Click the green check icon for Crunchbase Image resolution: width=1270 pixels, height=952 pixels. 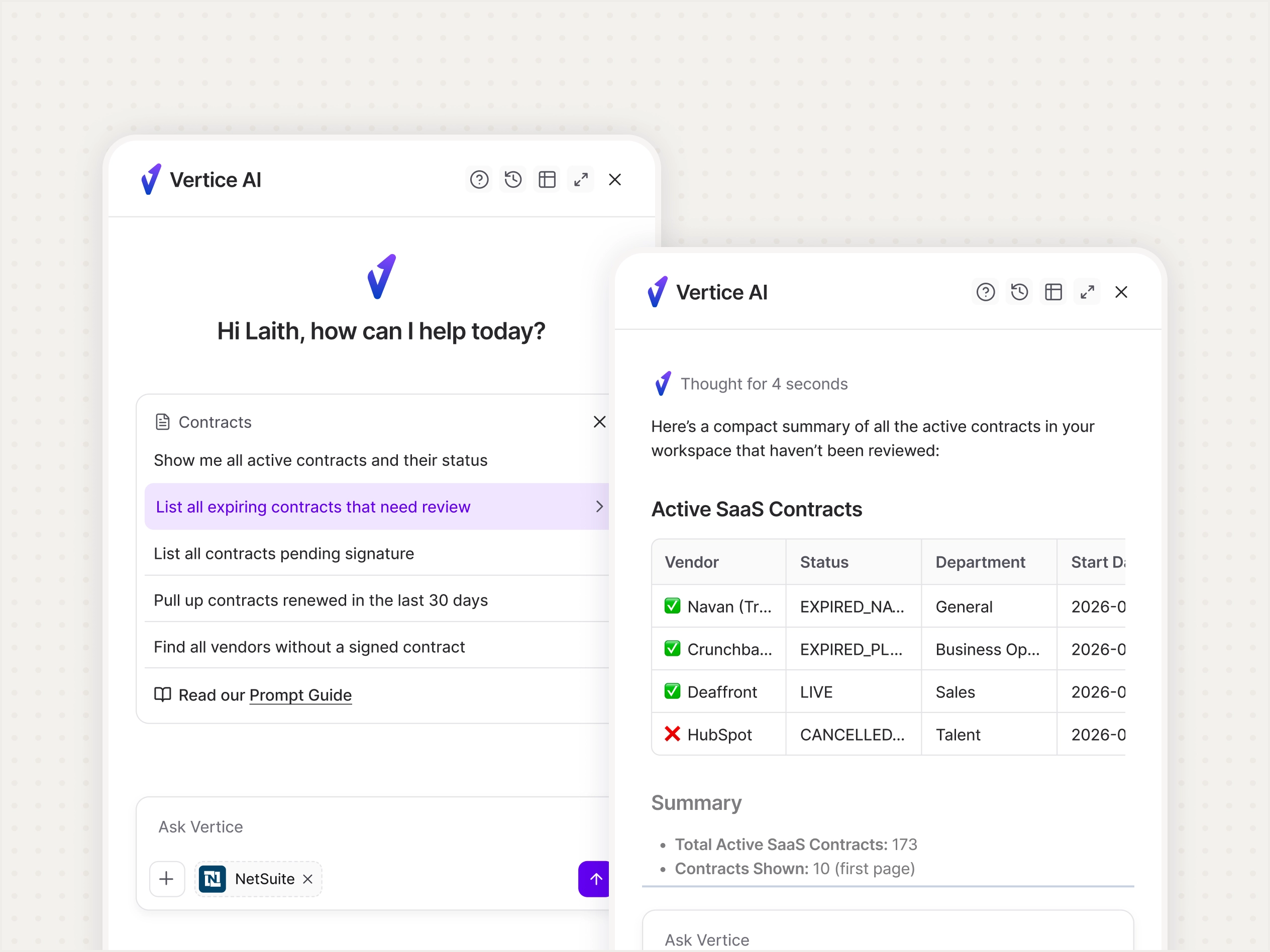click(x=672, y=648)
